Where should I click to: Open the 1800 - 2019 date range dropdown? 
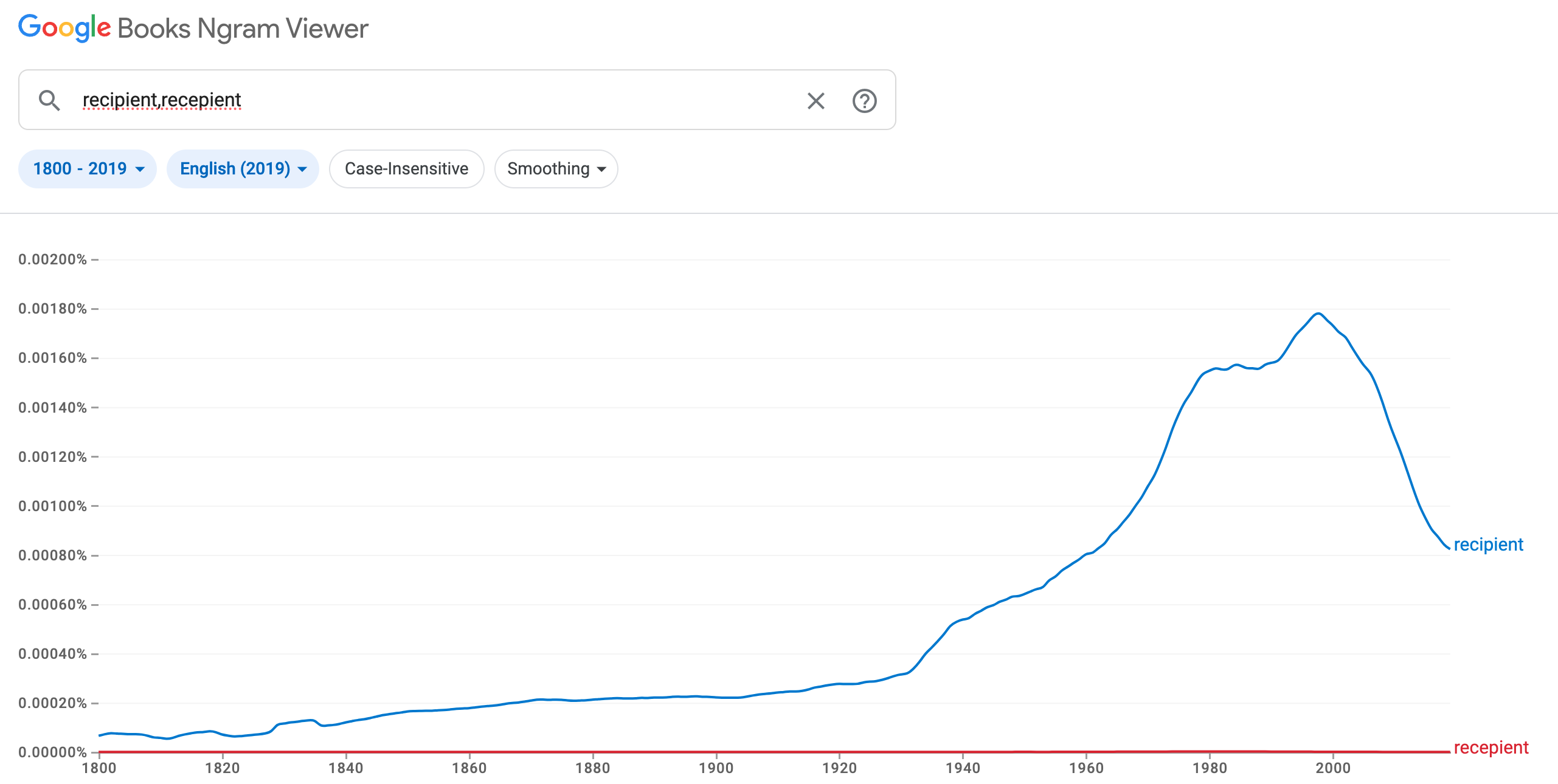pyautogui.click(x=88, y=169)
